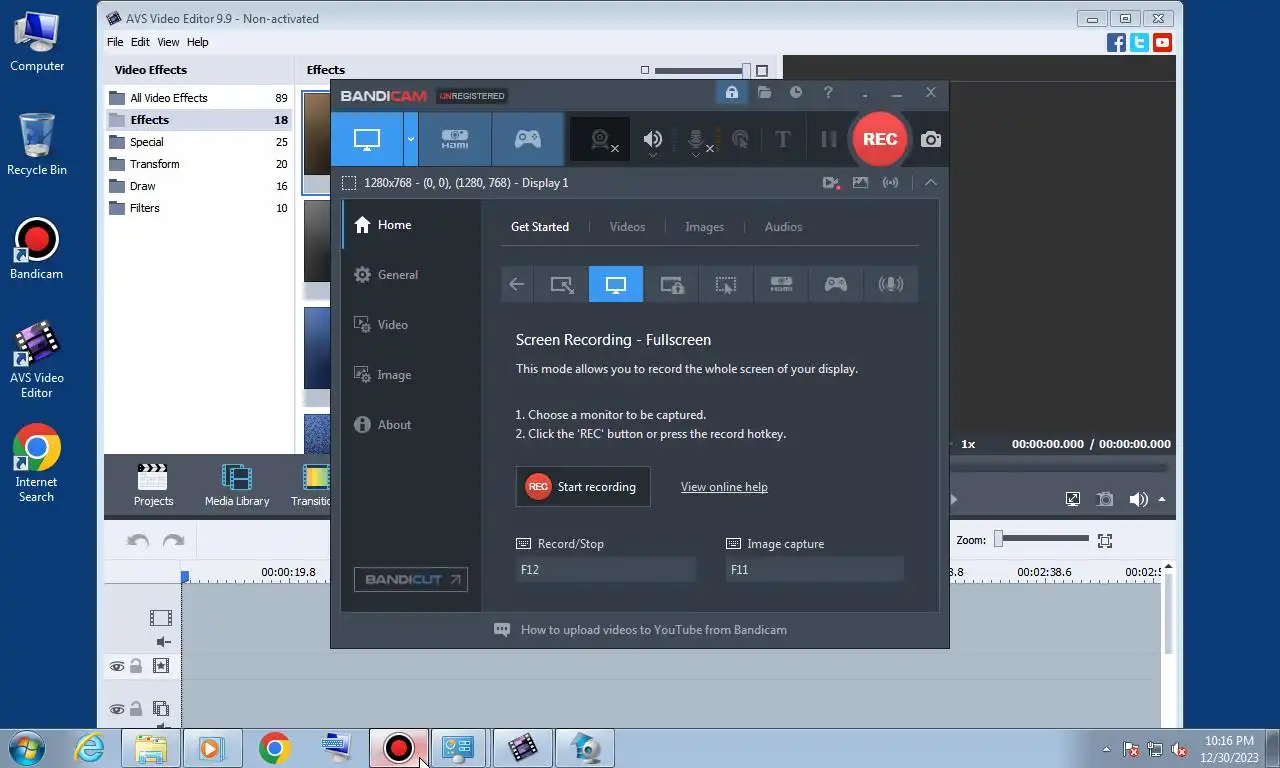Choose HDMI device mode icon in selector row
1280x768 pixels.
click(781, 284)
